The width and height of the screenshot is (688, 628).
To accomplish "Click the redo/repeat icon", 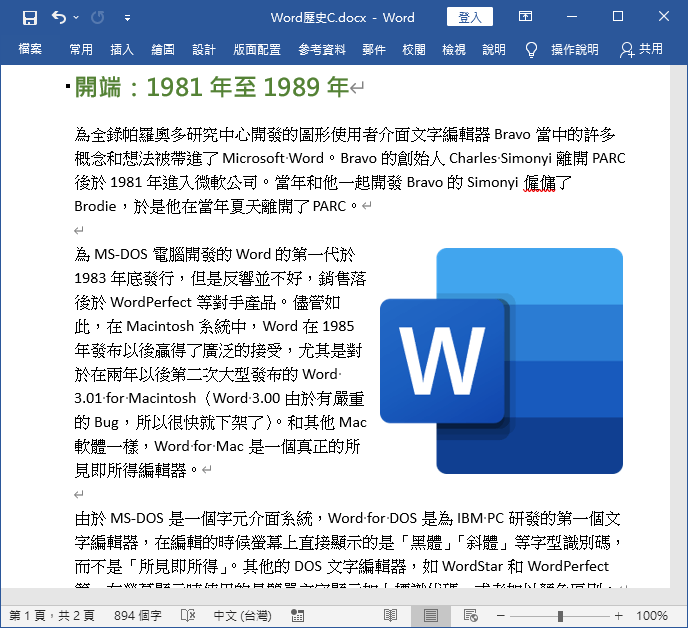I will (x=97, y=18).
